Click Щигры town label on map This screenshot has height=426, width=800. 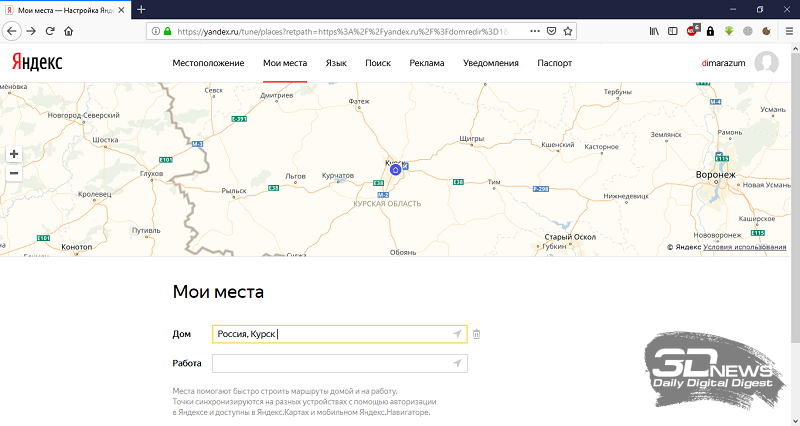[x=471, y=138]
